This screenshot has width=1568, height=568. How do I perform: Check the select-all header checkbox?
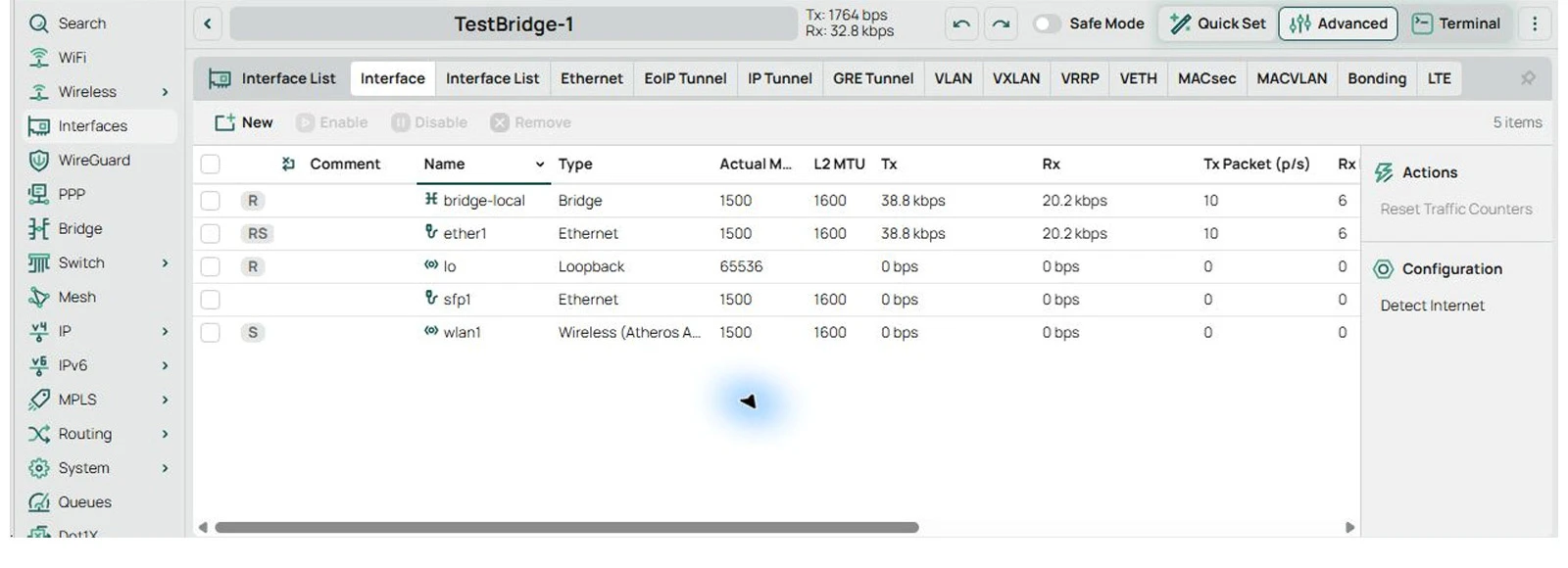click(x=210, y=165)
